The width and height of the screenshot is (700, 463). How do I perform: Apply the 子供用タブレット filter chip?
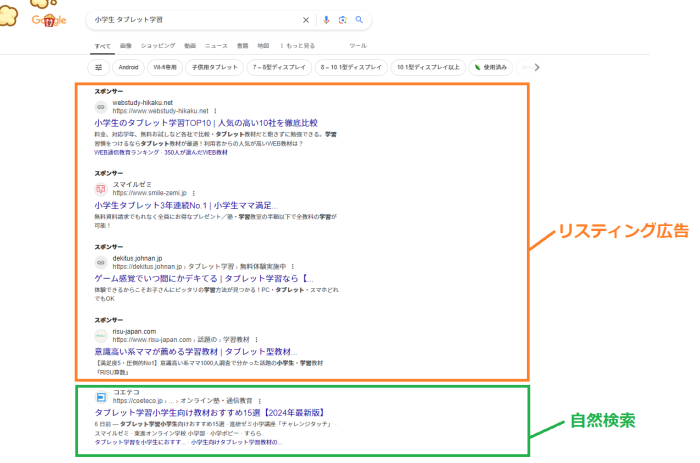point(215,67)
